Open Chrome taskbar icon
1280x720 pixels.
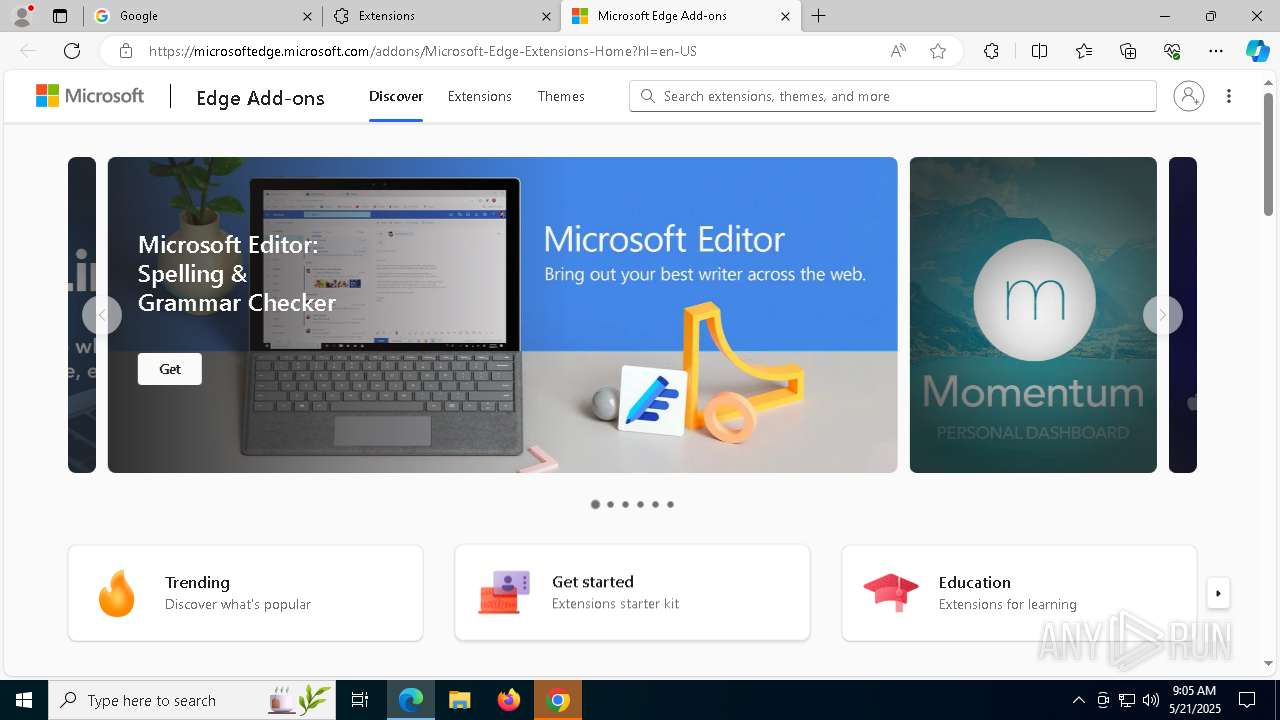[558, 700]
